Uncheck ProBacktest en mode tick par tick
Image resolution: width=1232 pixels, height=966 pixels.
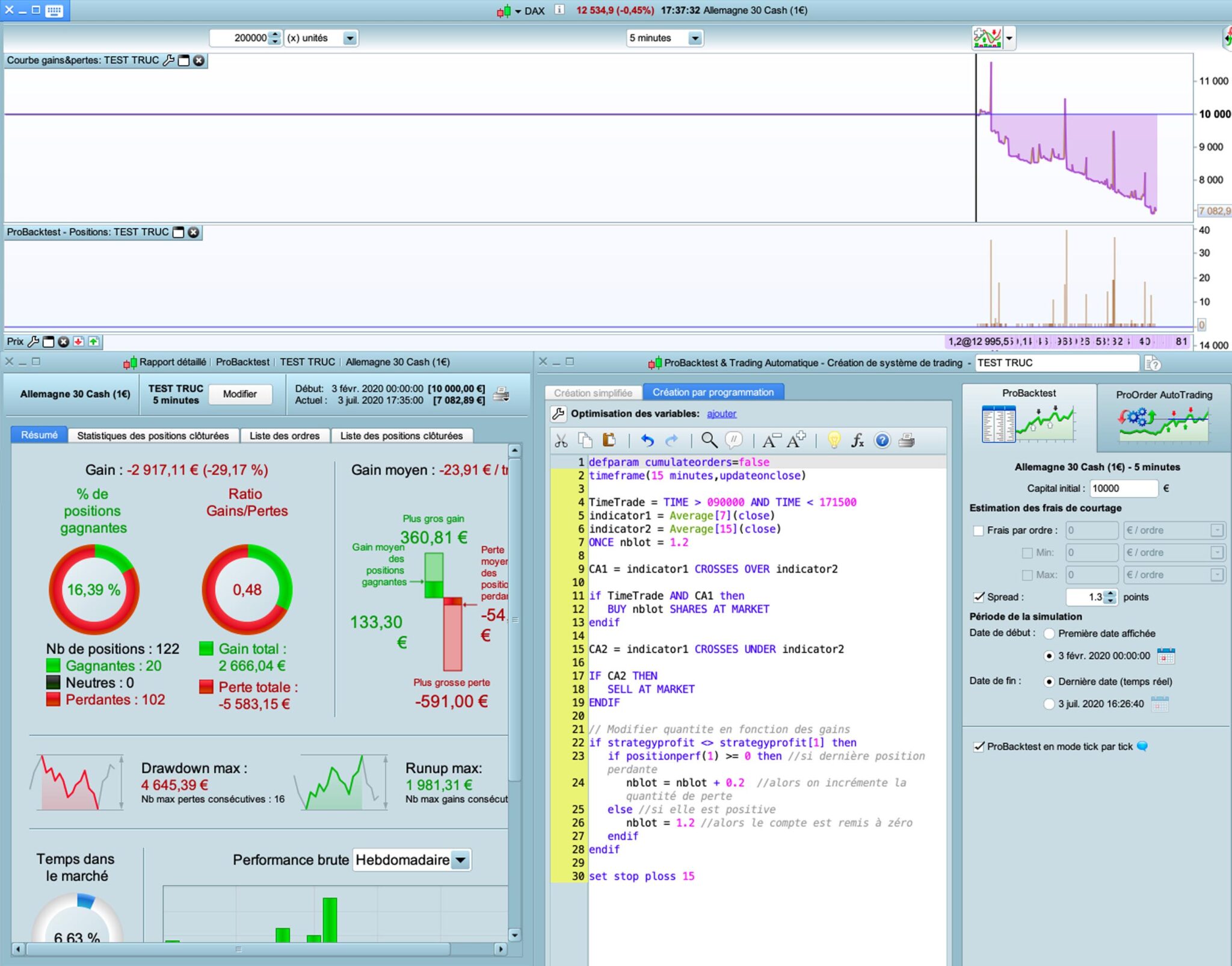978,746
